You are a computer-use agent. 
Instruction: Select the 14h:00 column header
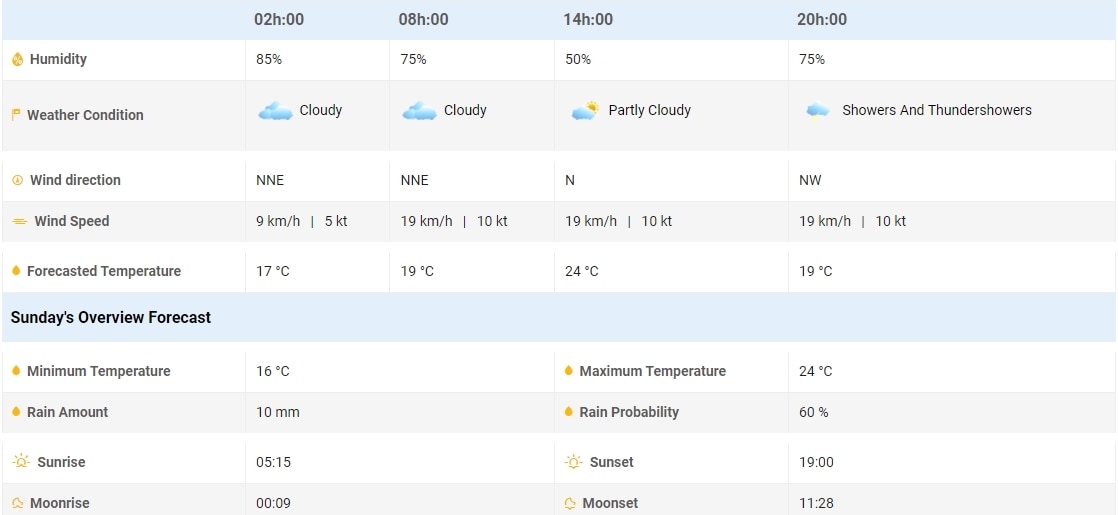[x=588, y=20]
